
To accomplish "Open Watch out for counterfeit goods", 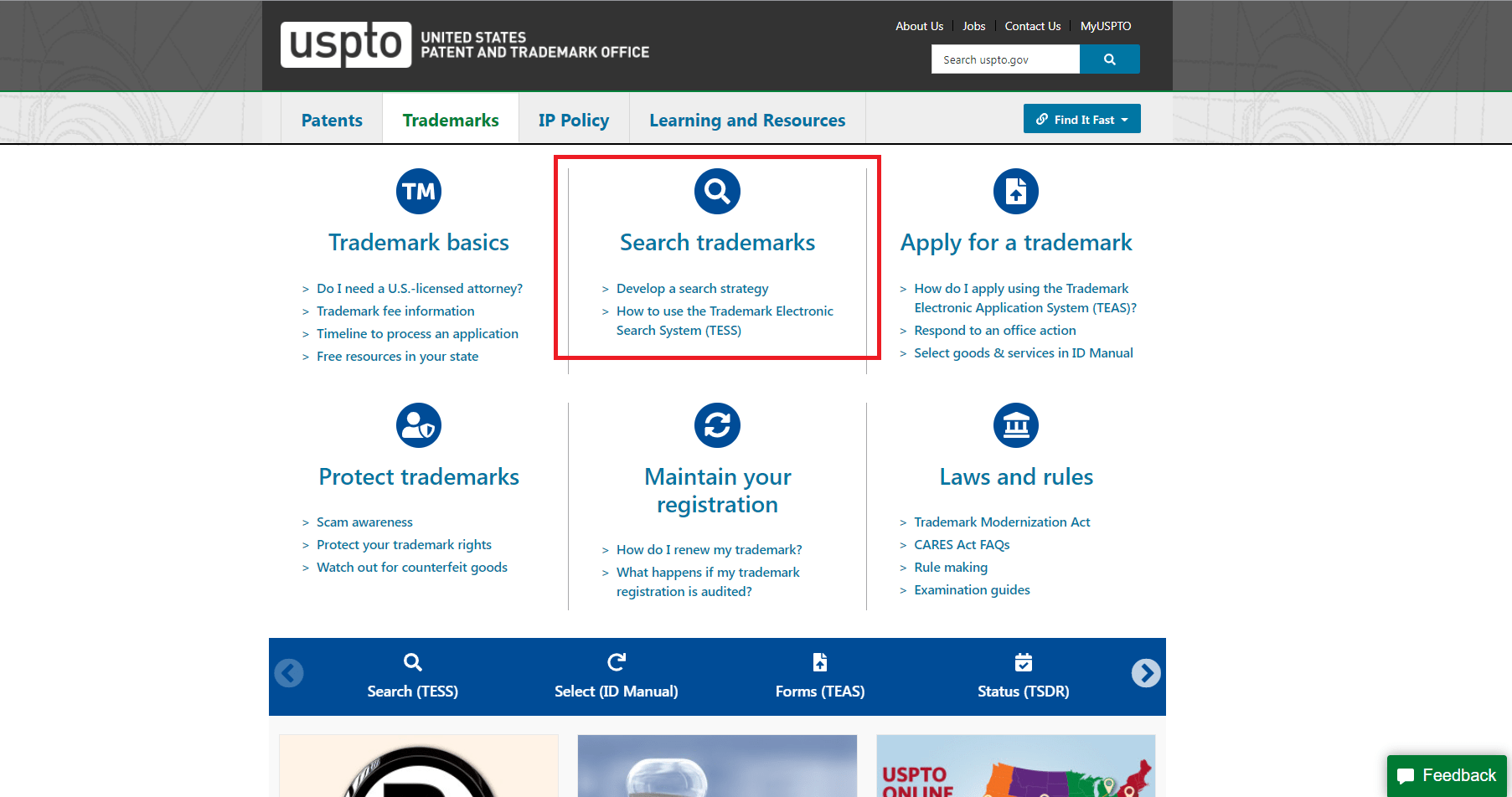I will [x=412, y=568].
